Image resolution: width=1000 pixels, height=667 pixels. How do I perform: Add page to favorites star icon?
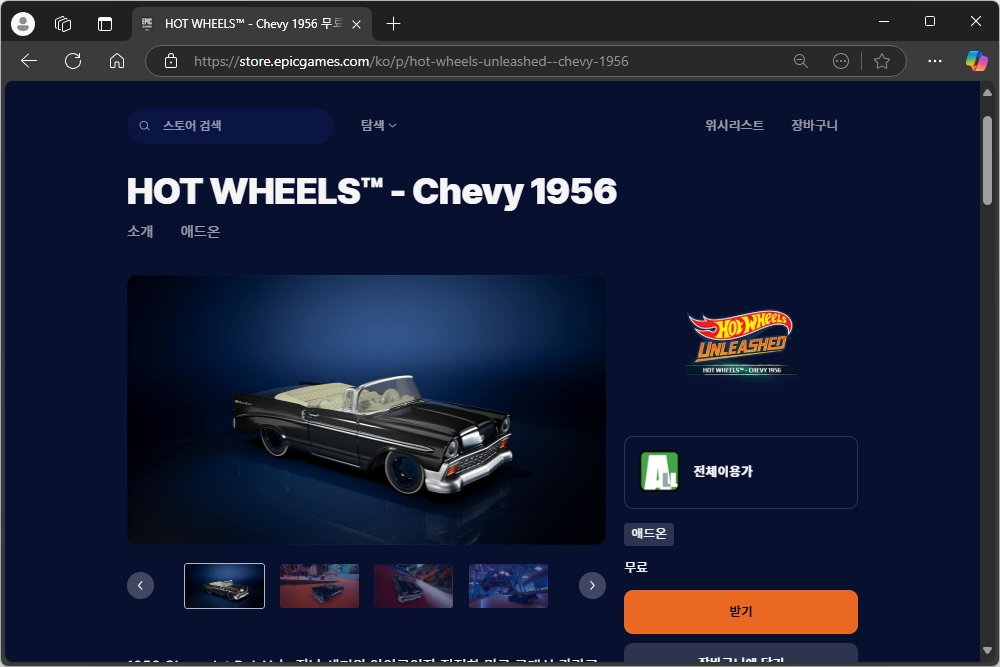(882, 61)
